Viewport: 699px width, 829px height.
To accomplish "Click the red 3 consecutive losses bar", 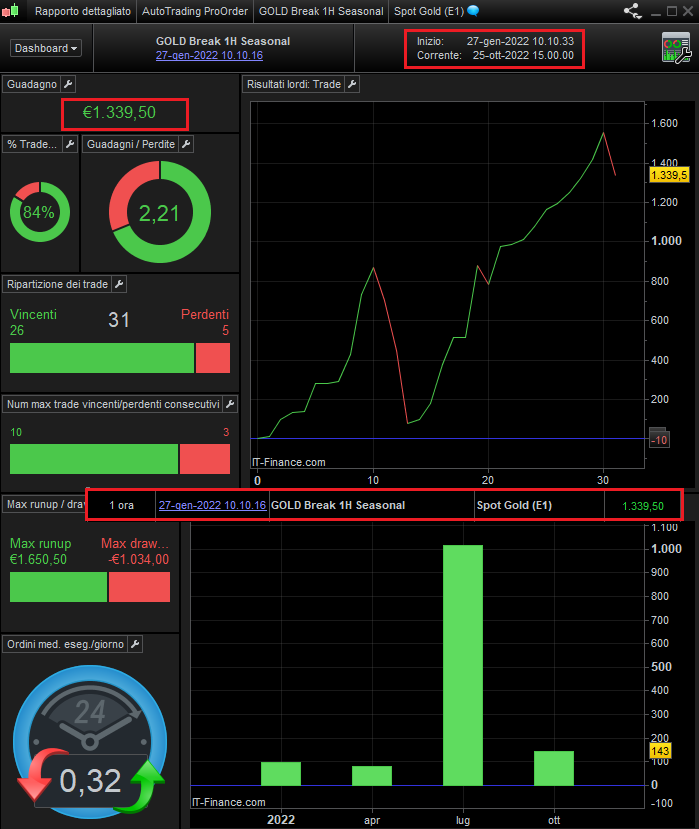I will coord(205,459).
